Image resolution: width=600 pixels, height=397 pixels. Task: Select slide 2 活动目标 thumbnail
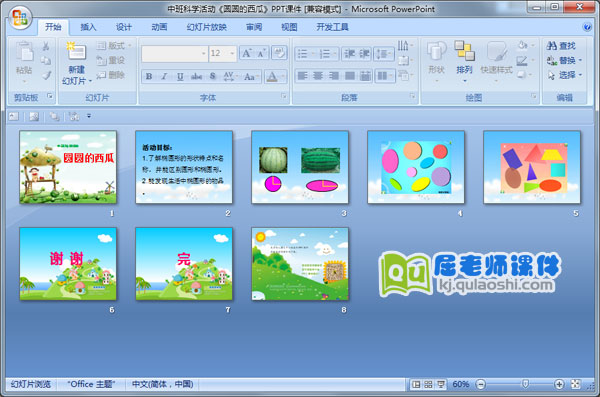[184, 167]
